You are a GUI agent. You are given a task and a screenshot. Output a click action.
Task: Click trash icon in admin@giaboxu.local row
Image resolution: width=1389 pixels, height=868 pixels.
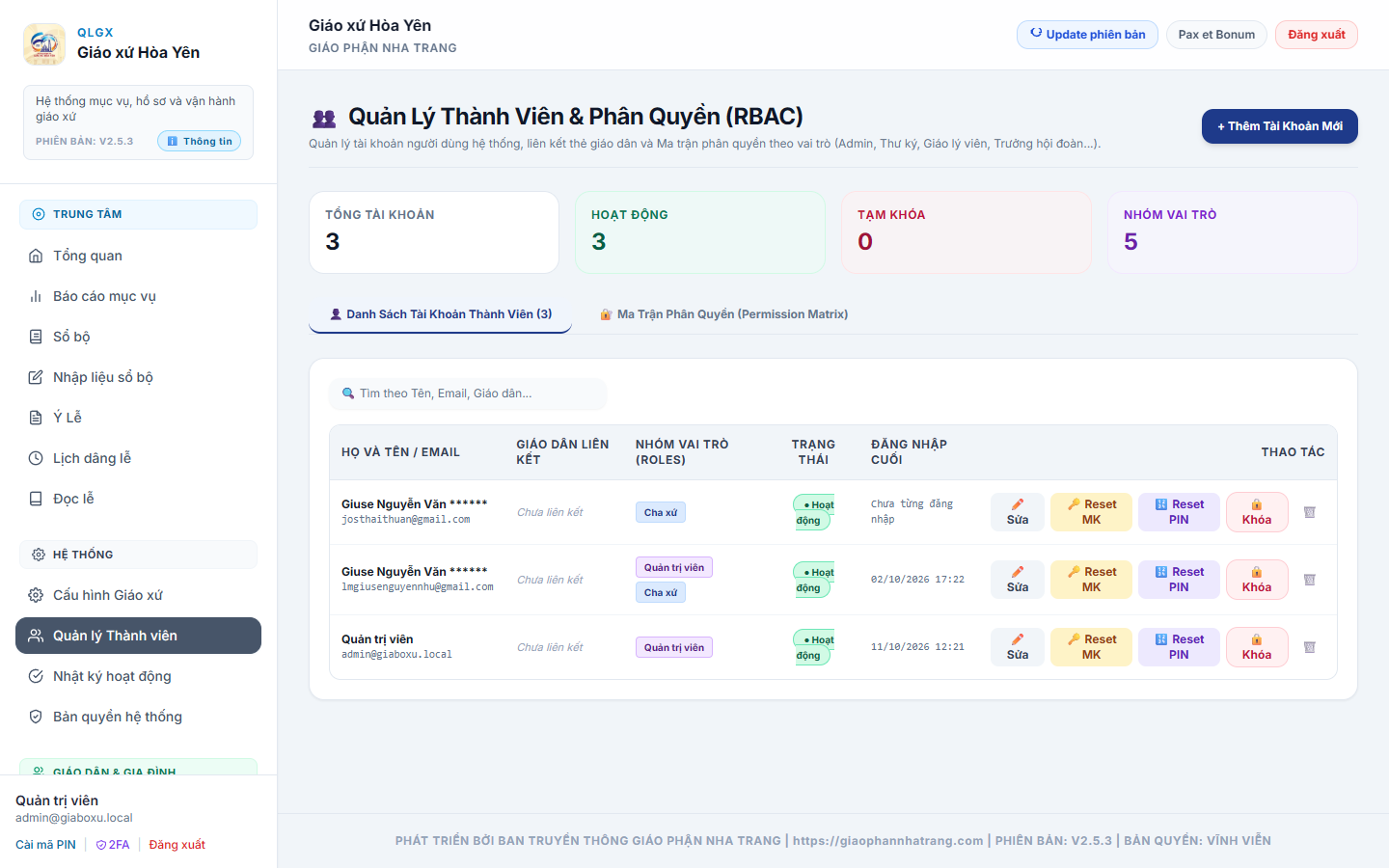tap(1310, 647)
